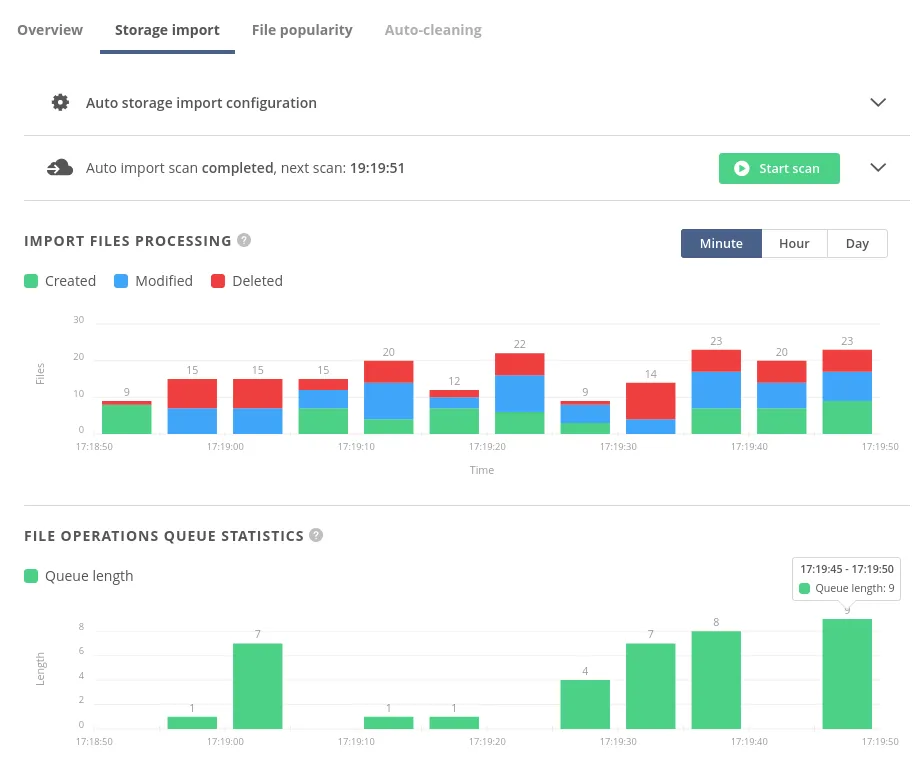Viewport: 923px width, 758px height.
Task: Toggle the Deleted legend series
Action: click(x=247, y=281)
